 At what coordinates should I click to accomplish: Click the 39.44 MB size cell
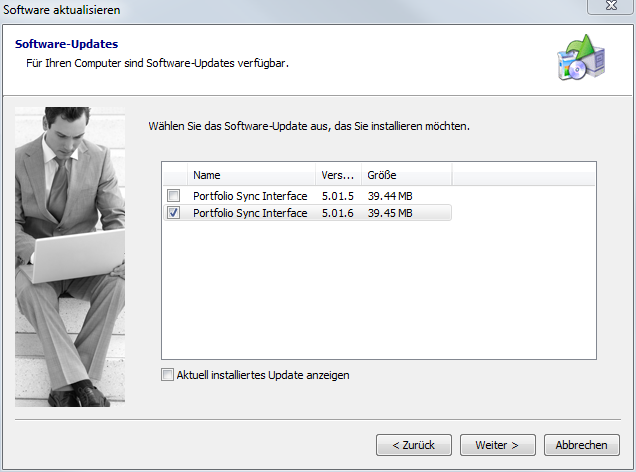coord(390,196)
